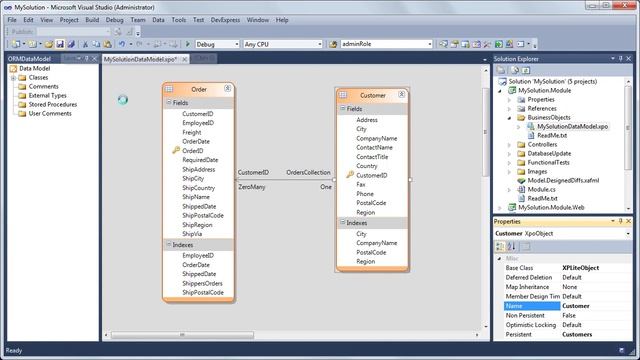Click the third Solution Explorer toolbar icon
640x360 pixels.
click(x=526, y=70)
